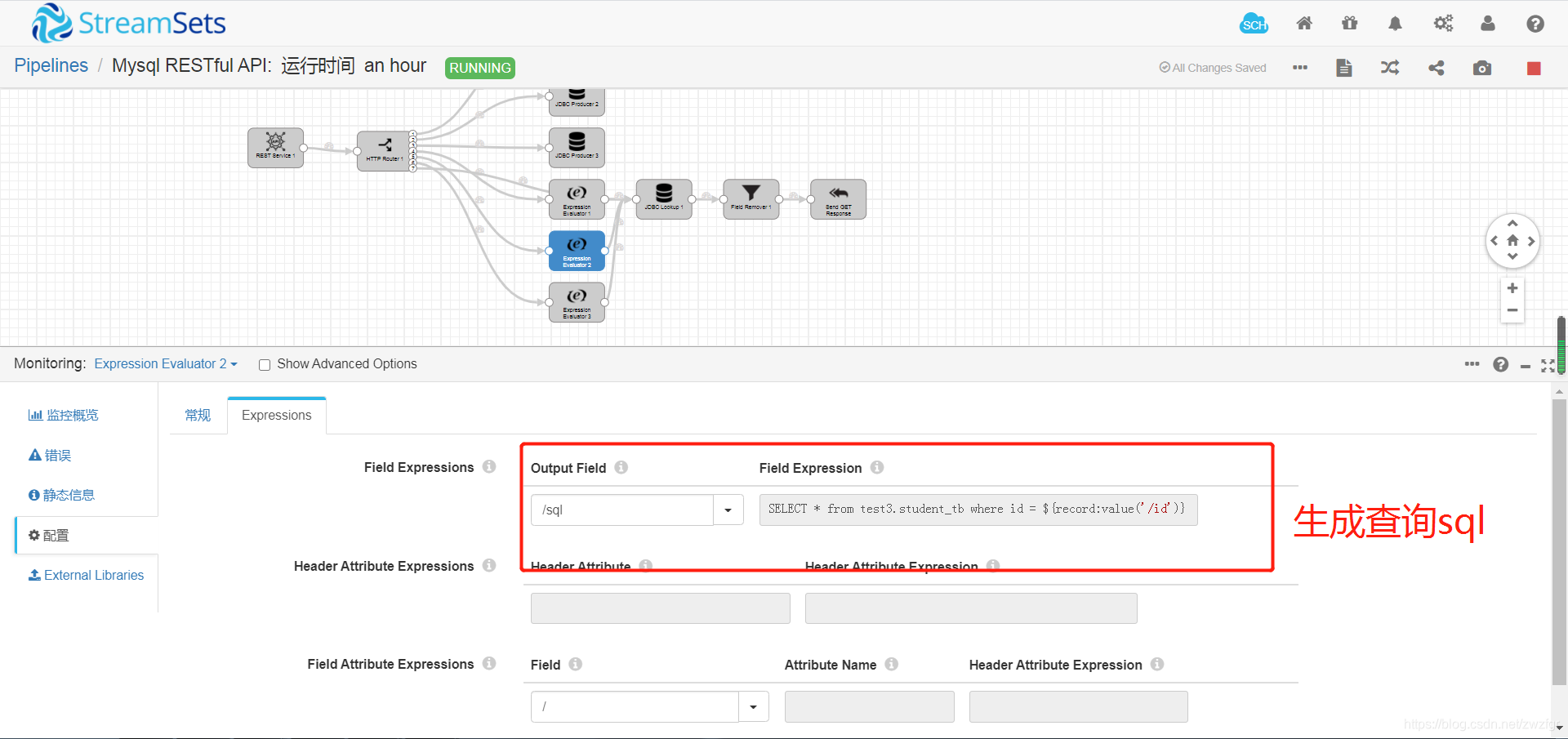Image resolution: width=1568 pixels, height=739 pixels.
Task: Zoom out canvas with minus button
Action: pyautogui.click(x=1512, y=310)
